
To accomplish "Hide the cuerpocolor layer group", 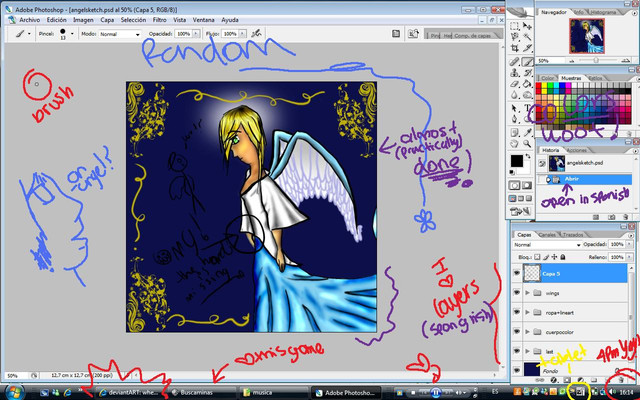I will click(x=517, y=331).
